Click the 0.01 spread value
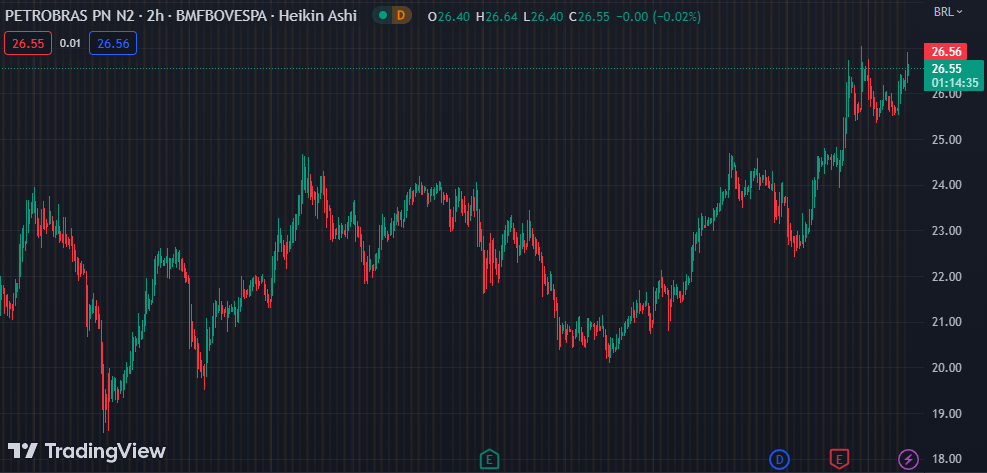The height and width of the screenshot is (473, 987). [70, 43]
